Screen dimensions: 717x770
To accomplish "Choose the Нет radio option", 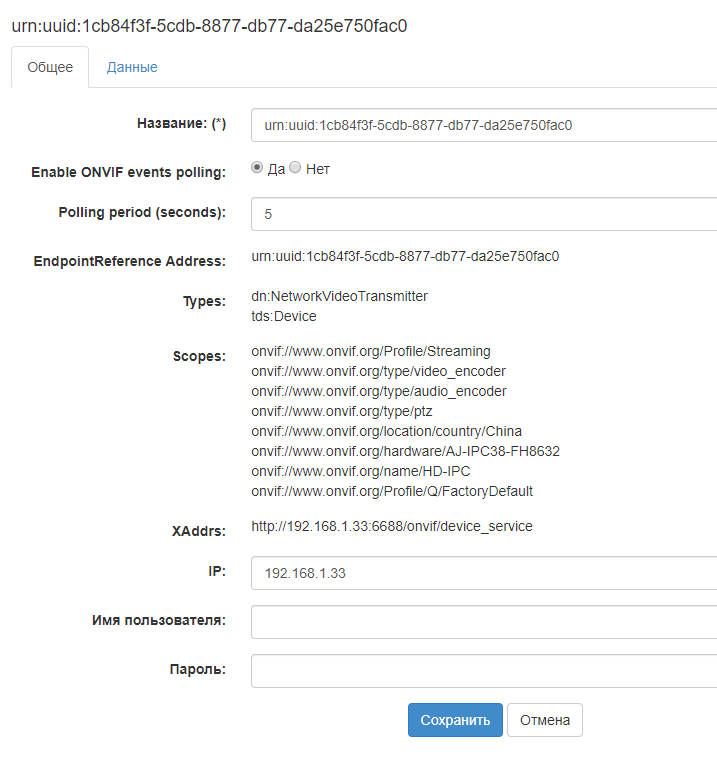I will (295, 169).
